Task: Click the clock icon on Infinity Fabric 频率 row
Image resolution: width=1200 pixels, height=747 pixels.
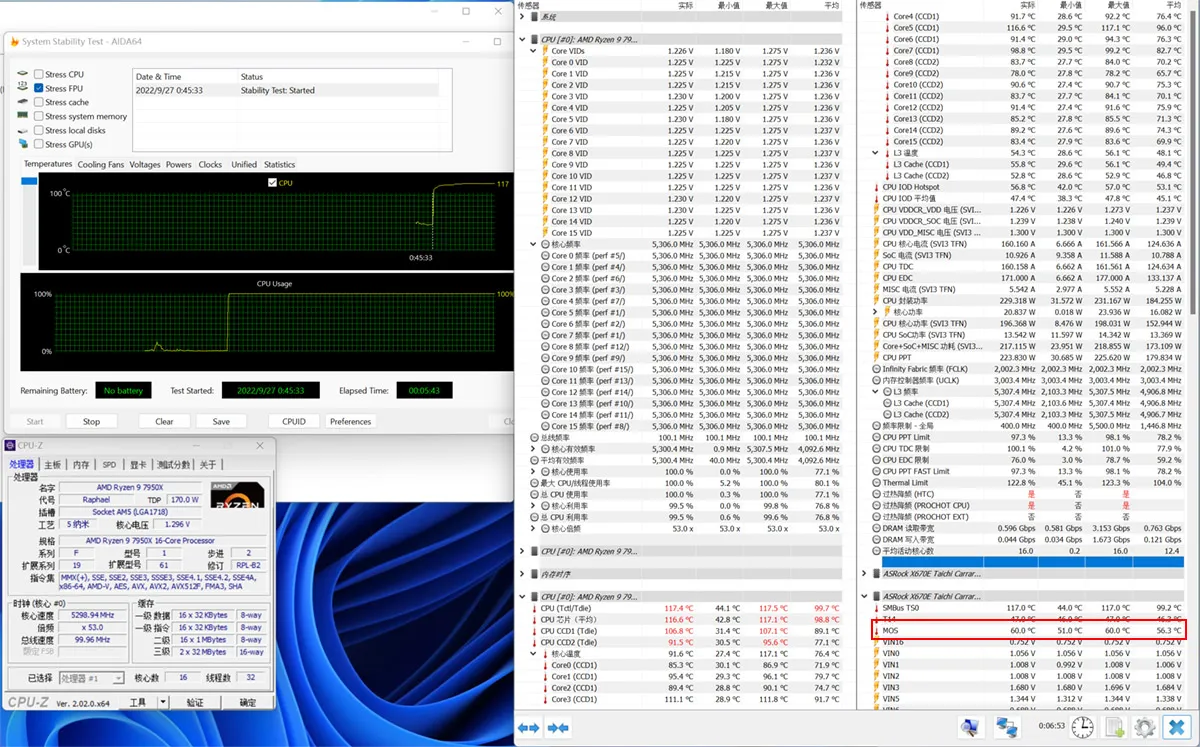Action: pyautogui.click(x=876, y=369)
